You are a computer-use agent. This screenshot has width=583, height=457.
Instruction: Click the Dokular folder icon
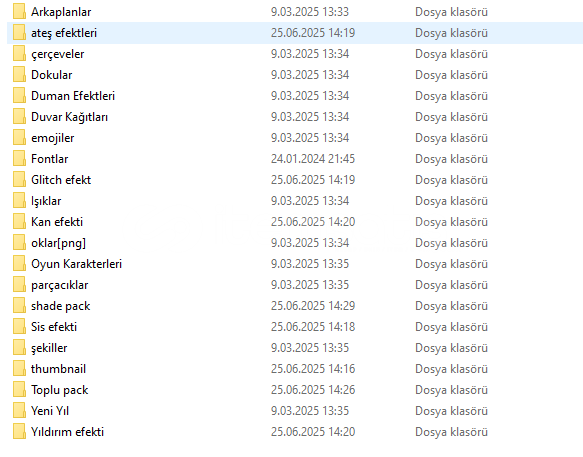(19, 75)
